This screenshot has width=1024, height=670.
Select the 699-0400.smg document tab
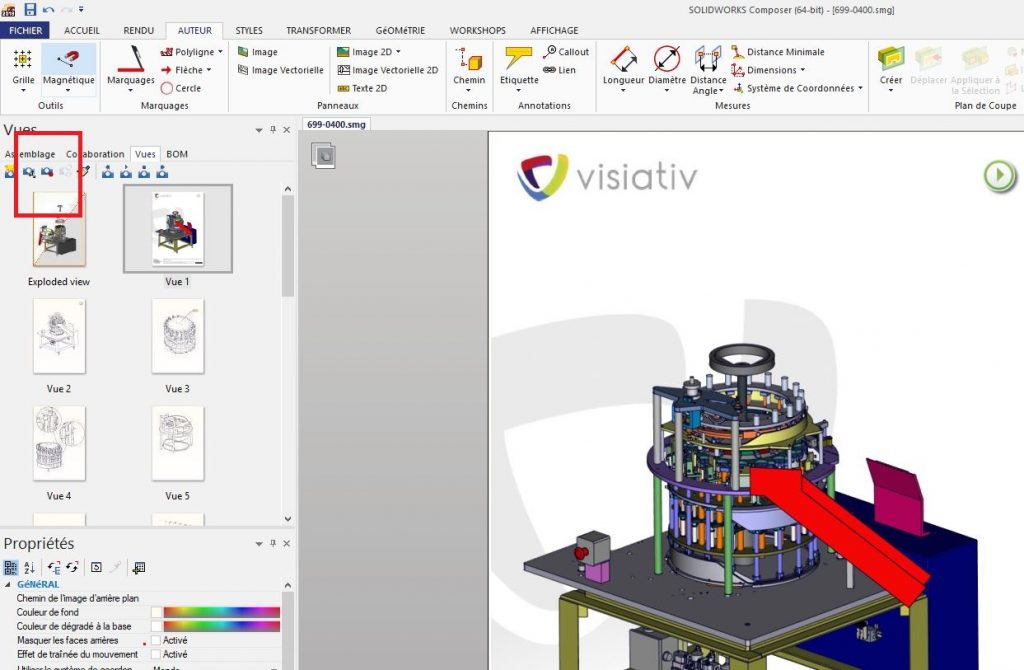pyautogui.click(x=336, y=124)
